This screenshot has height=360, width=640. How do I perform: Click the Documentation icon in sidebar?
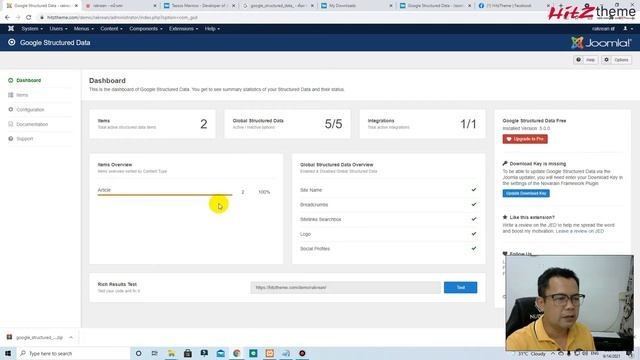[x=11, y=124]
